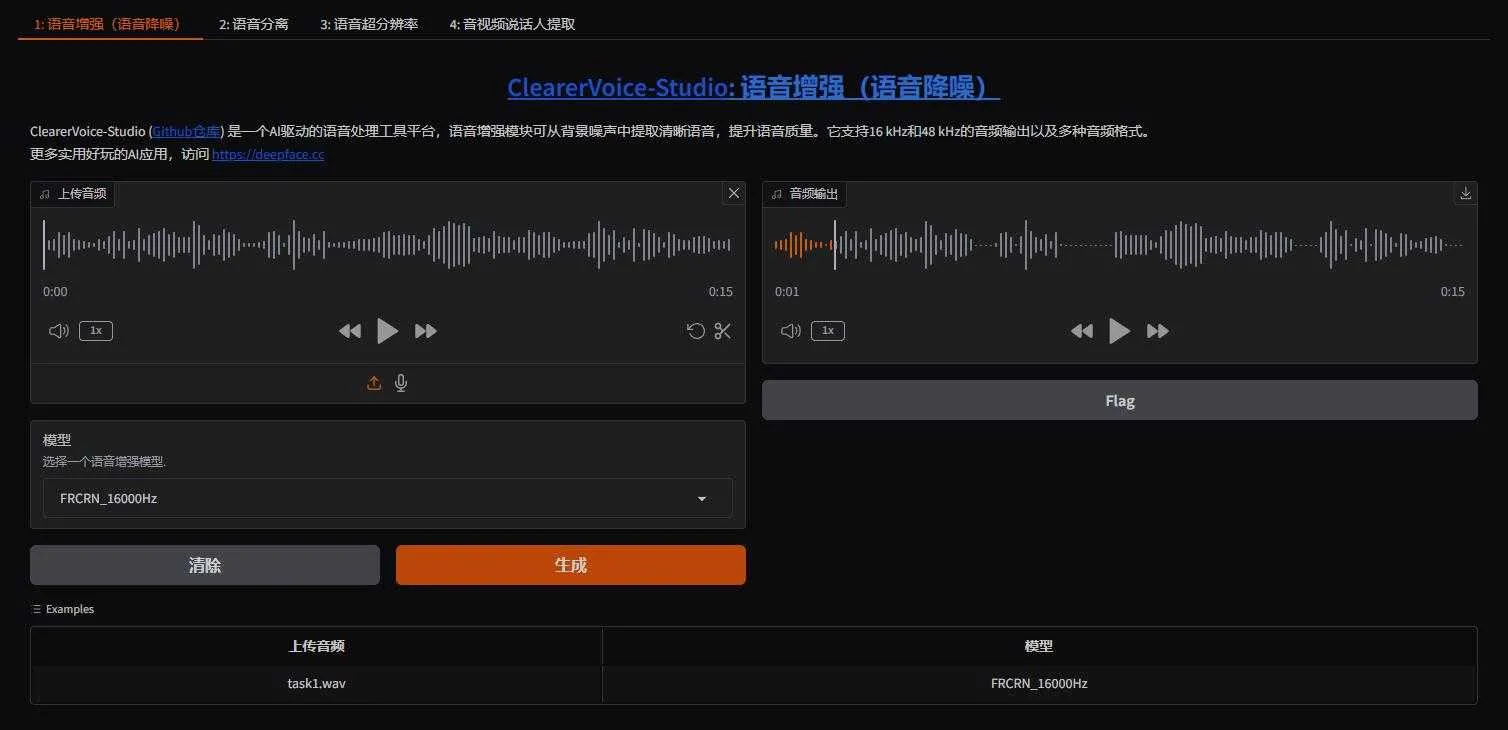
Task: Open the ClearerVoice-Studio title link
Action: click(x=754, y=88)
